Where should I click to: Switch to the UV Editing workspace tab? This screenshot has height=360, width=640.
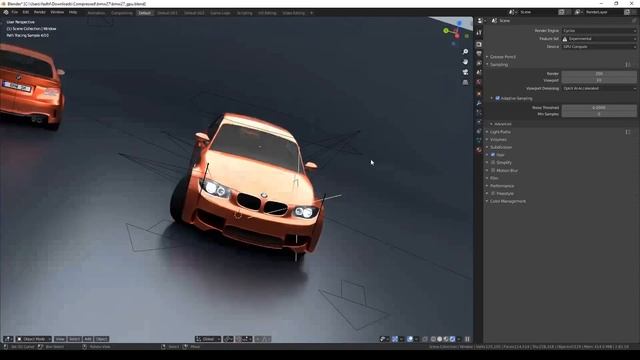267,13
